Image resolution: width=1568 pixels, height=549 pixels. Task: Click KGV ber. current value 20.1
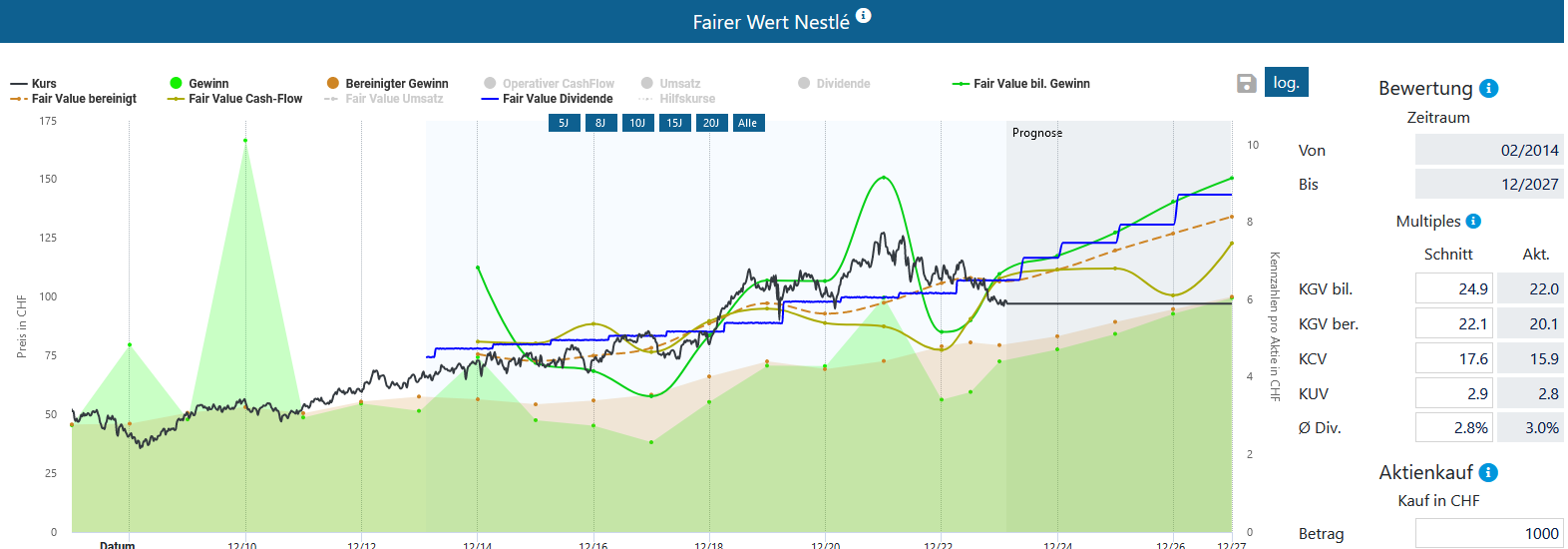(1530, 323)
